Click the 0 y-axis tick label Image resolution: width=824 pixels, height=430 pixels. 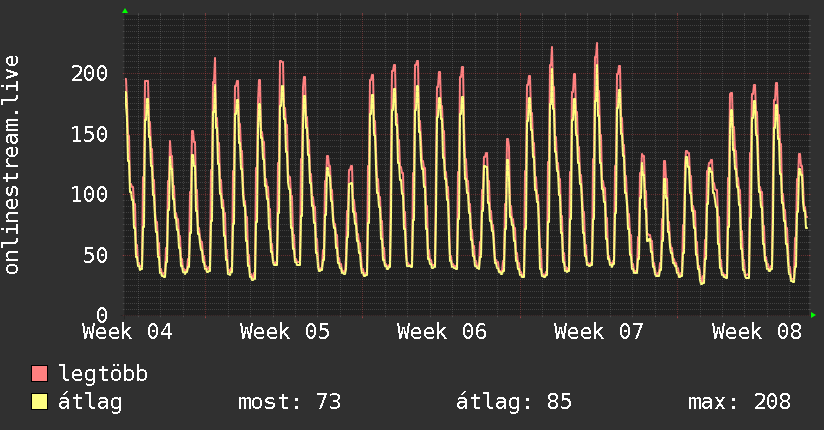(x=102, y=315)
